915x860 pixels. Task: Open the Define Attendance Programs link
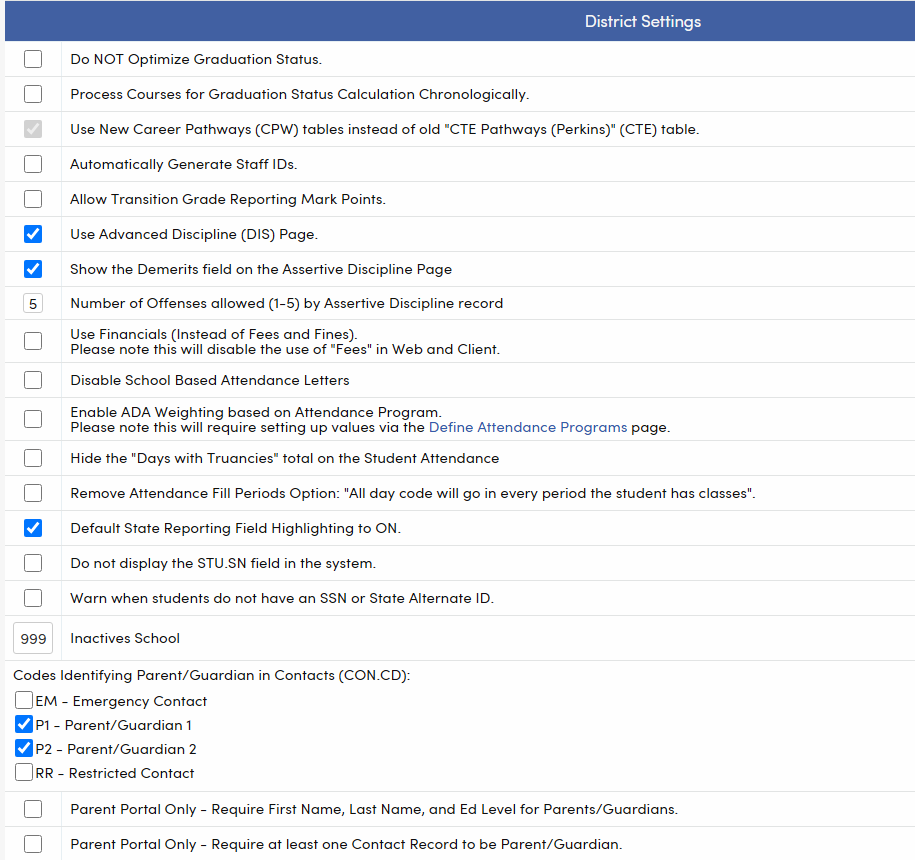click(528, 427)
